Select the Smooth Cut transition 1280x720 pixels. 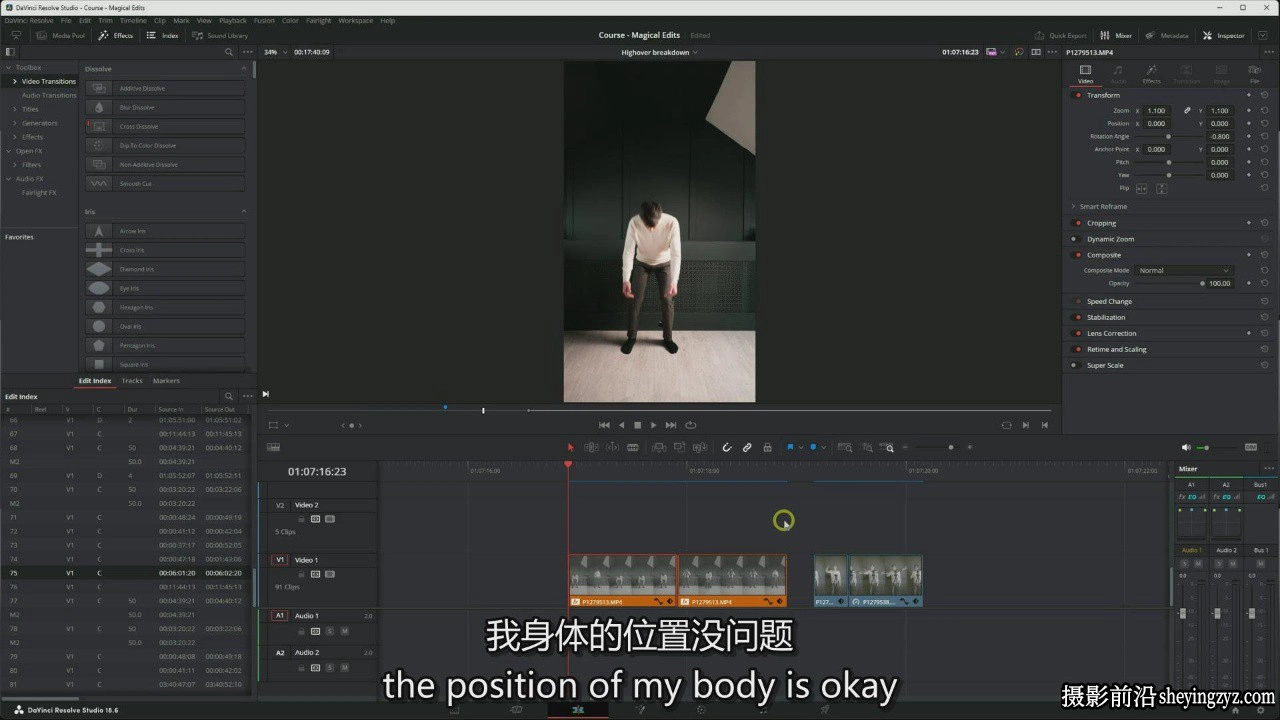165,183
